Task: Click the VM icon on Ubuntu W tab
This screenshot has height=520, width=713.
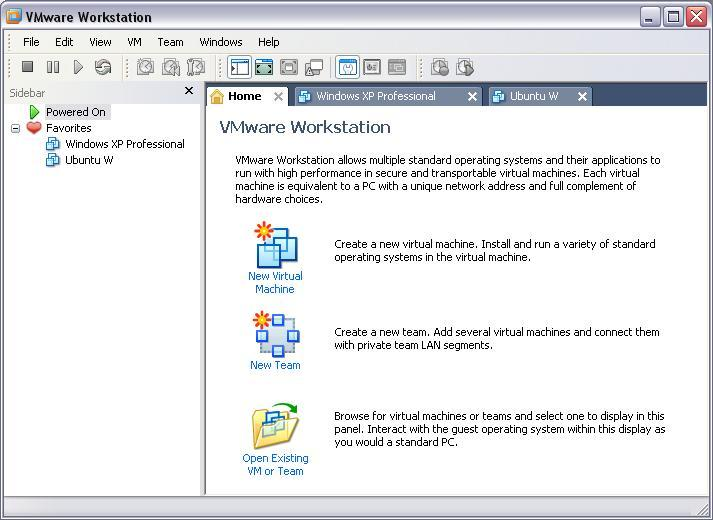Action: click(x=498, y=96)
